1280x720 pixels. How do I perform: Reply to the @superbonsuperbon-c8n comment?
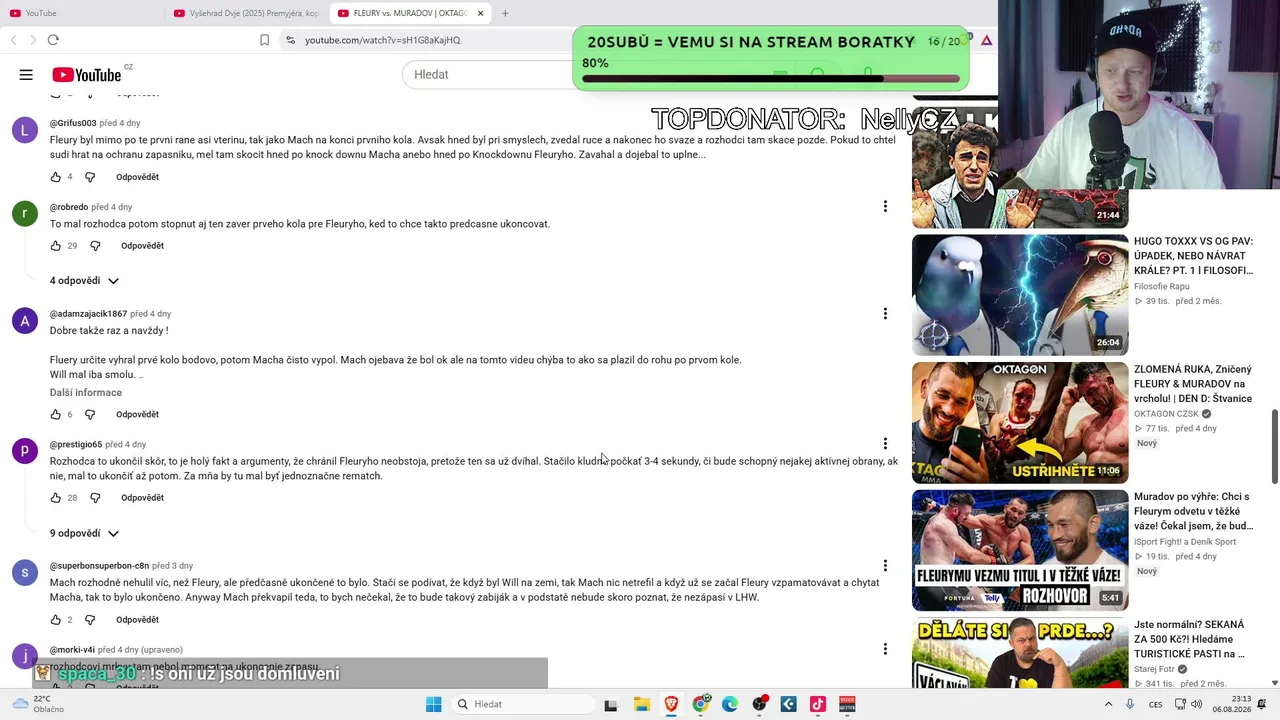137,620
